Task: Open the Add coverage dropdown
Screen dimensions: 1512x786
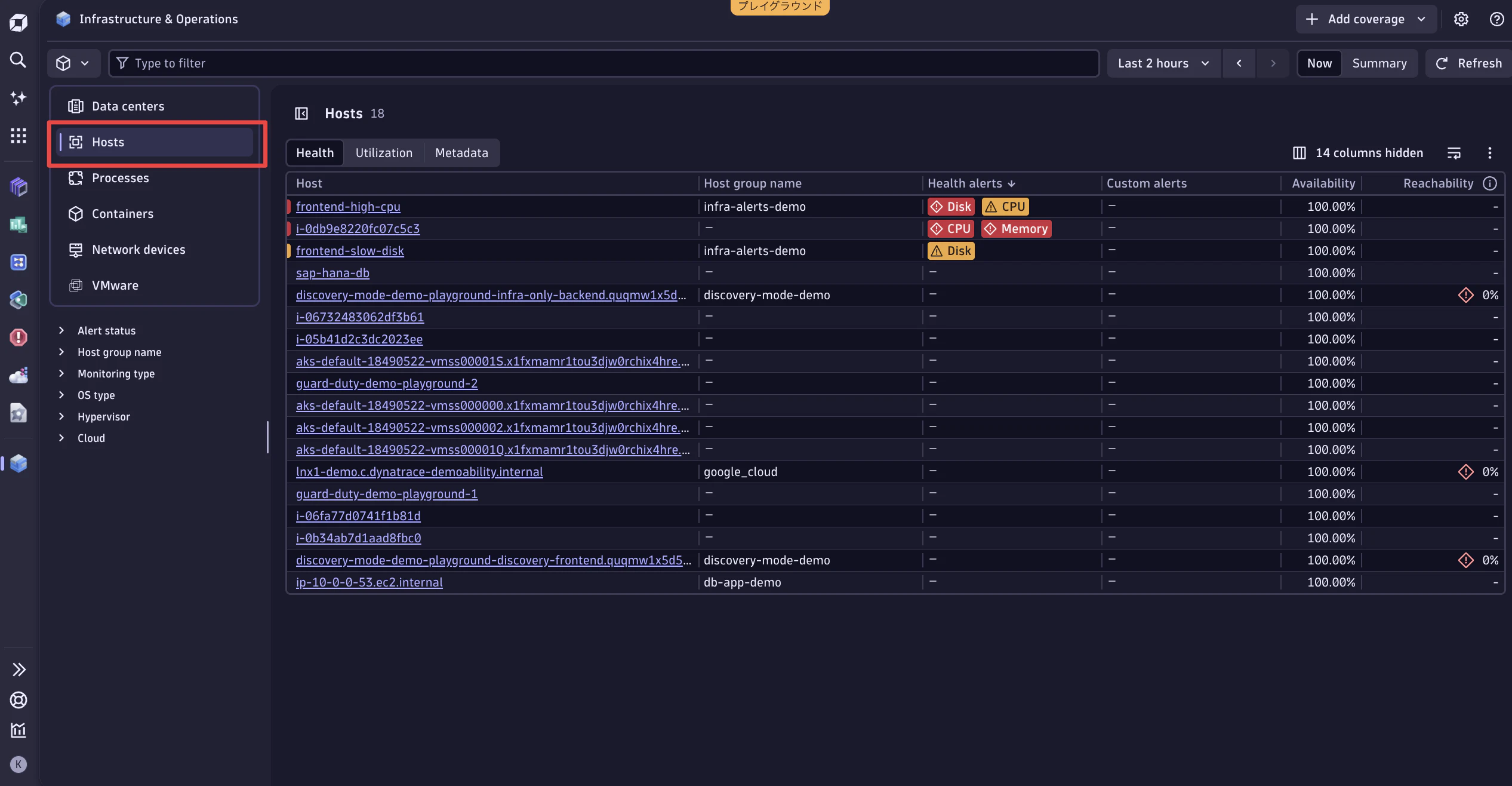Action: 1366,19
